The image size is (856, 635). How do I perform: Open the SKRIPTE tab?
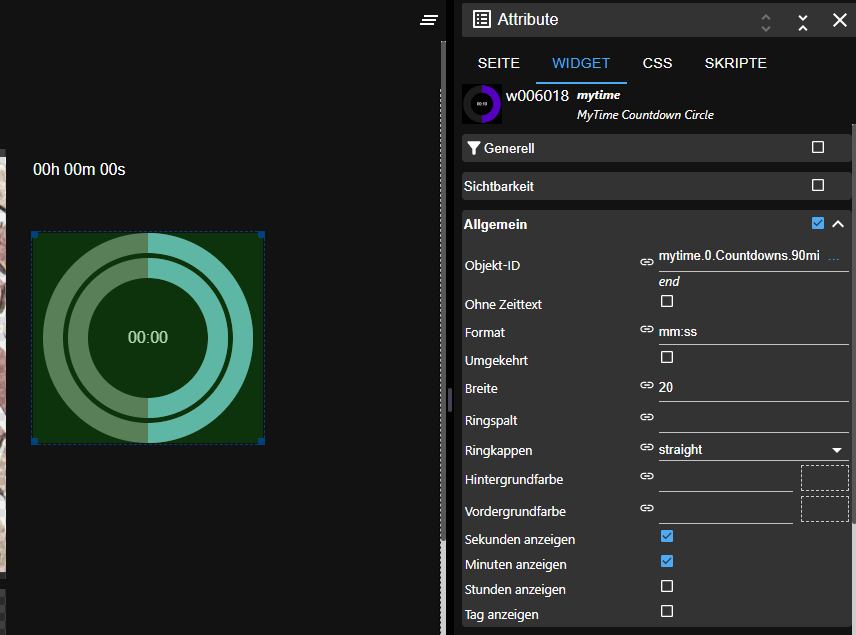click(735, 63)
